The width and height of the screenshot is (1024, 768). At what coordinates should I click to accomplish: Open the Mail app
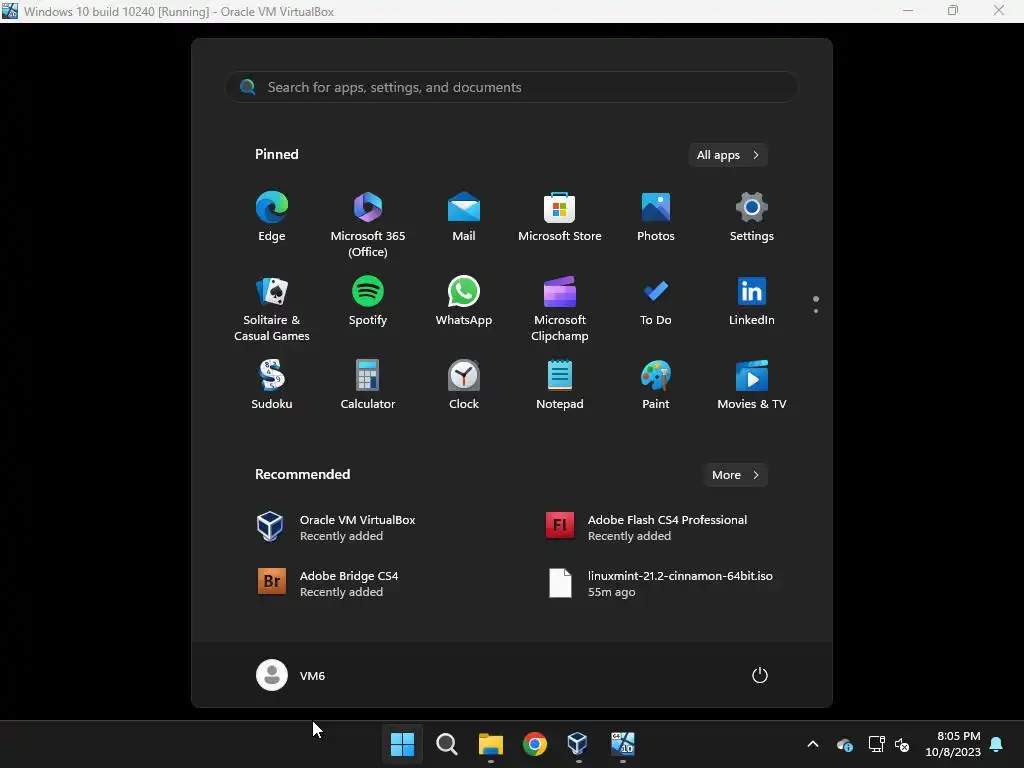(x=464, y=217)
